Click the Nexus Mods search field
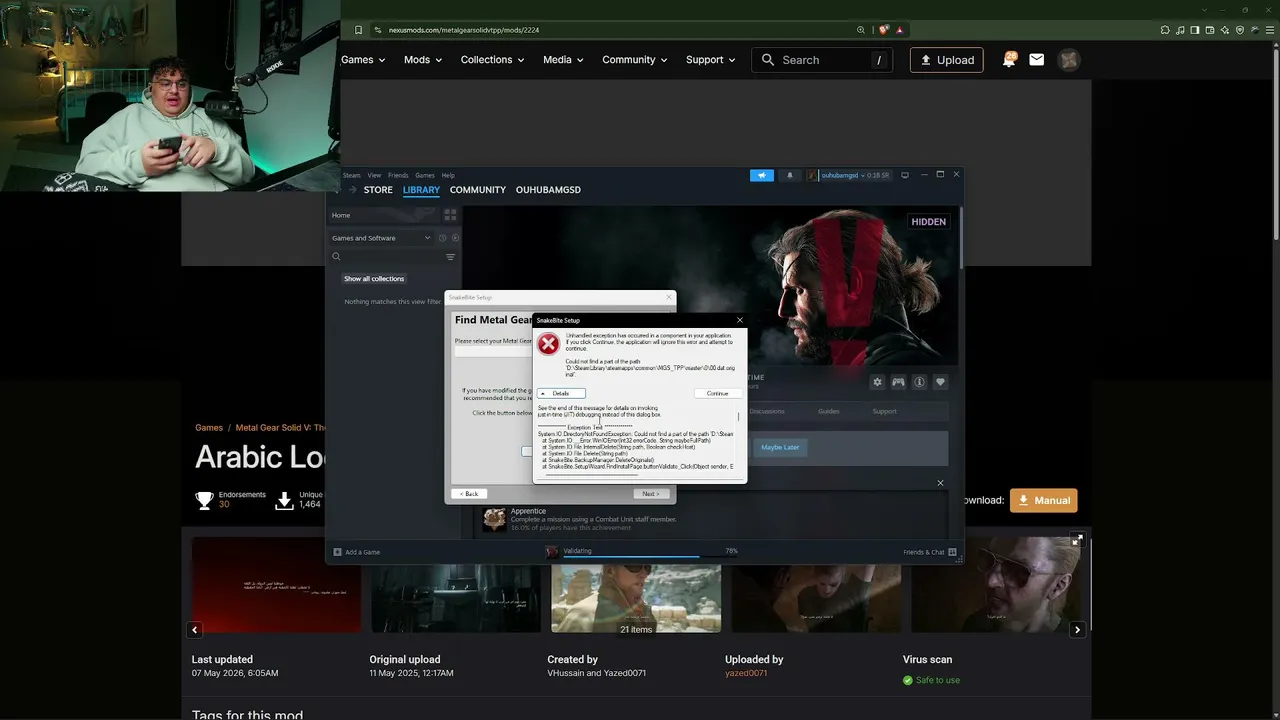1280x720 pixels. 823,60
